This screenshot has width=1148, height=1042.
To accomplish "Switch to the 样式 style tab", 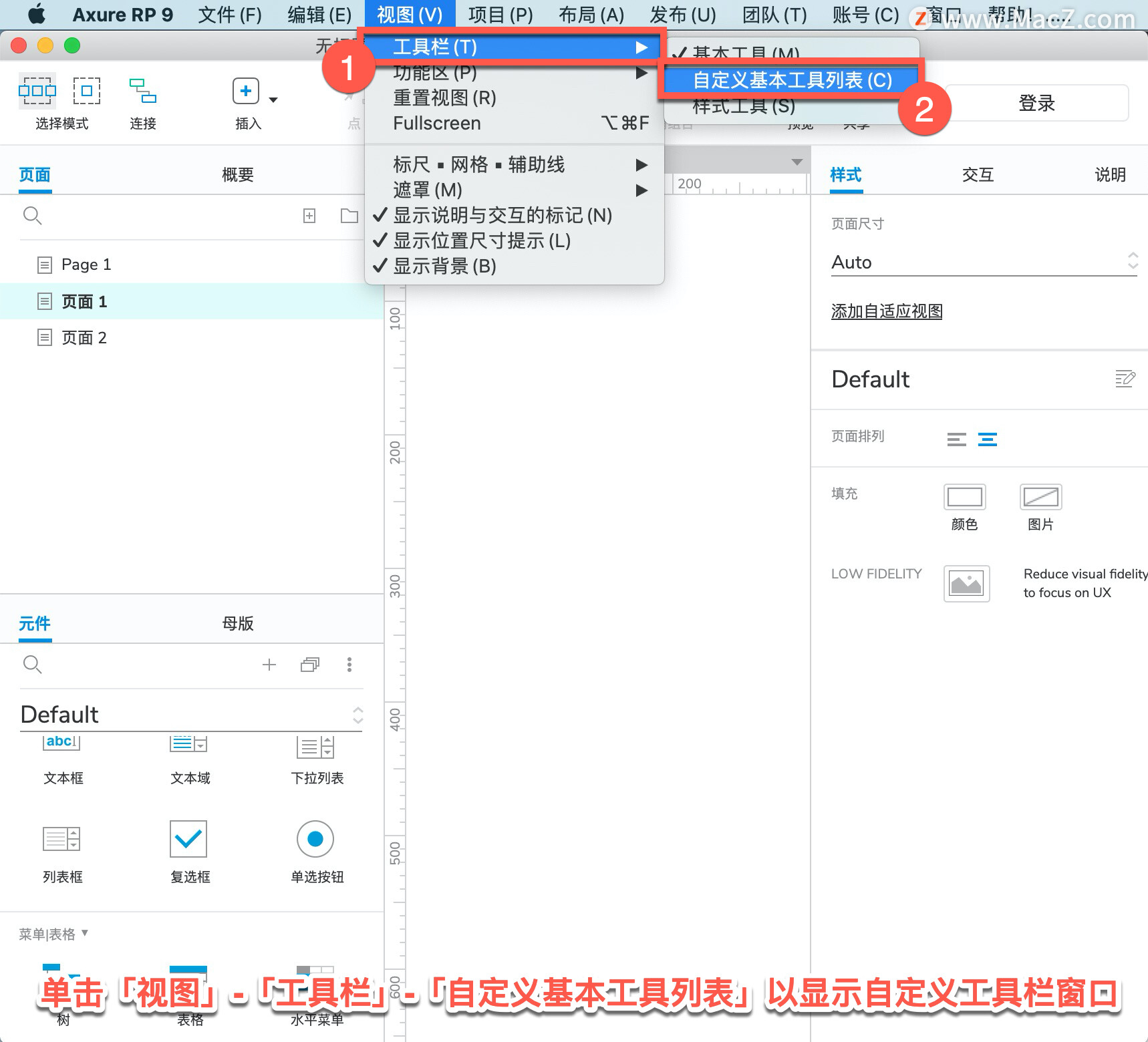I will point(846,175).
